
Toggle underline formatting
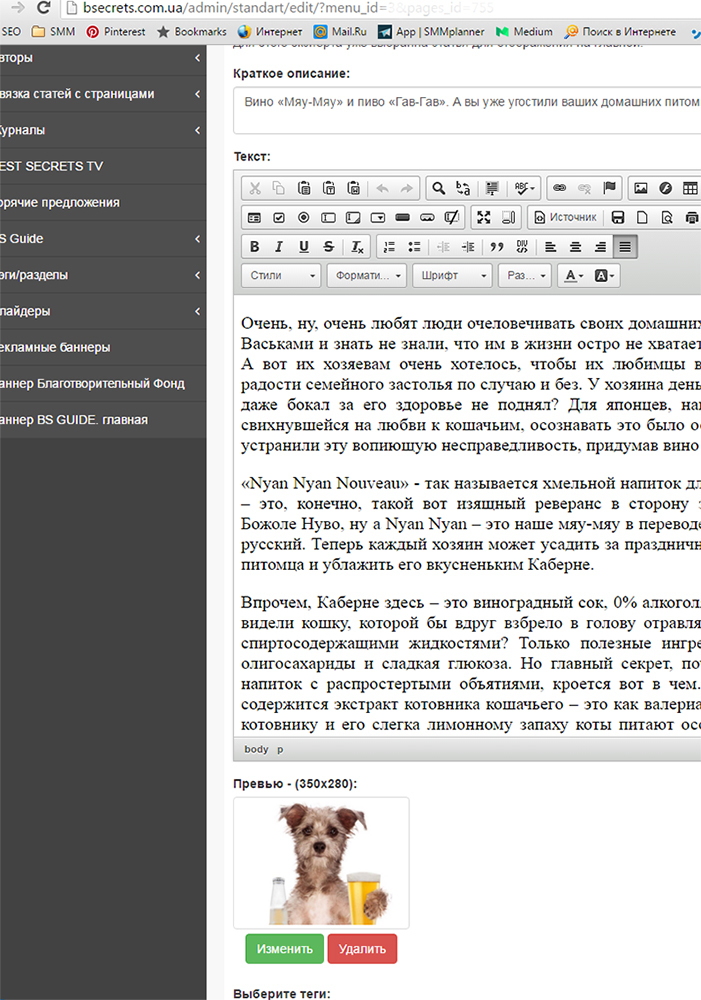tap(303, 247)
